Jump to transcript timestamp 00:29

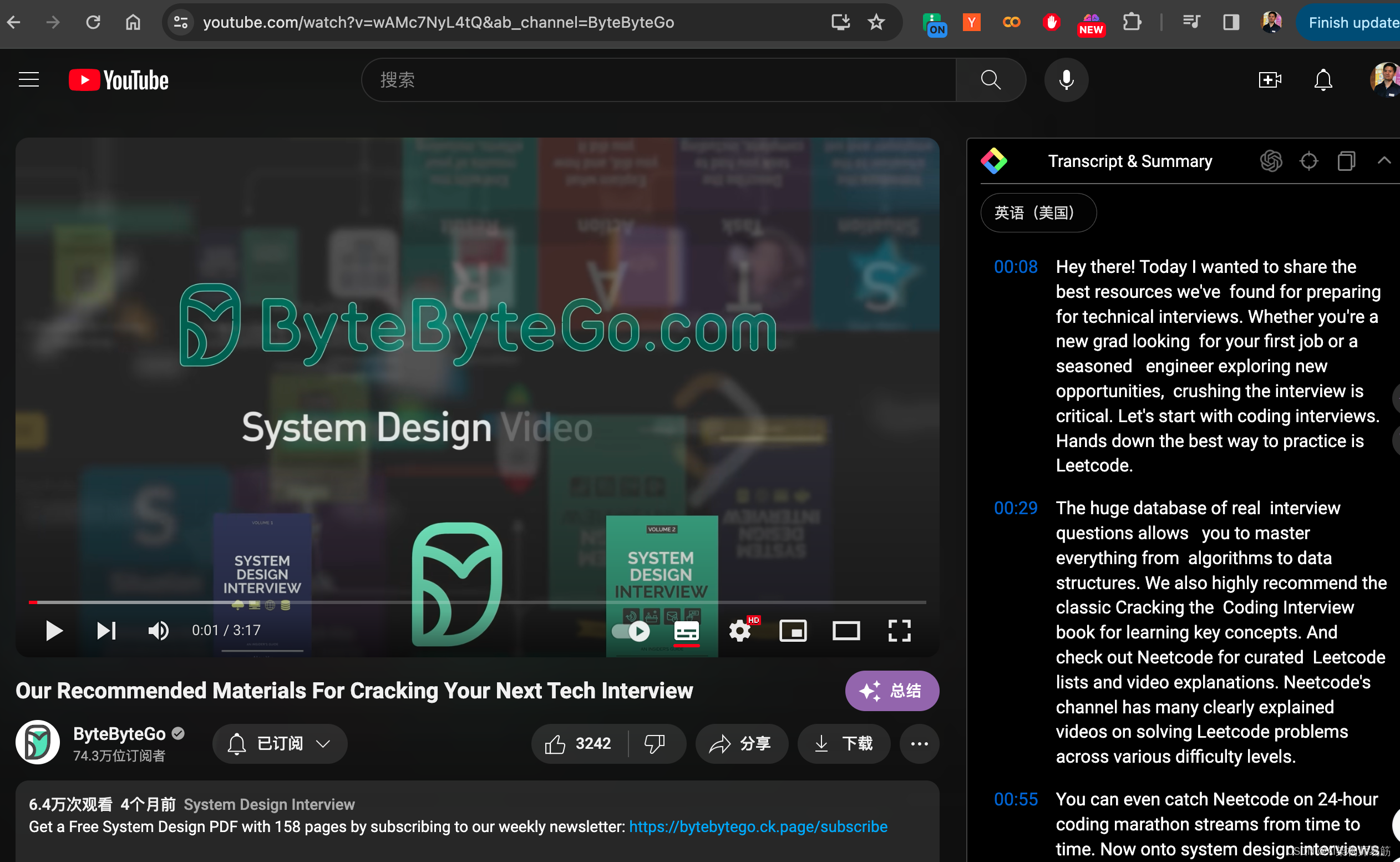pyautogui.click(x=1015, y=508)
